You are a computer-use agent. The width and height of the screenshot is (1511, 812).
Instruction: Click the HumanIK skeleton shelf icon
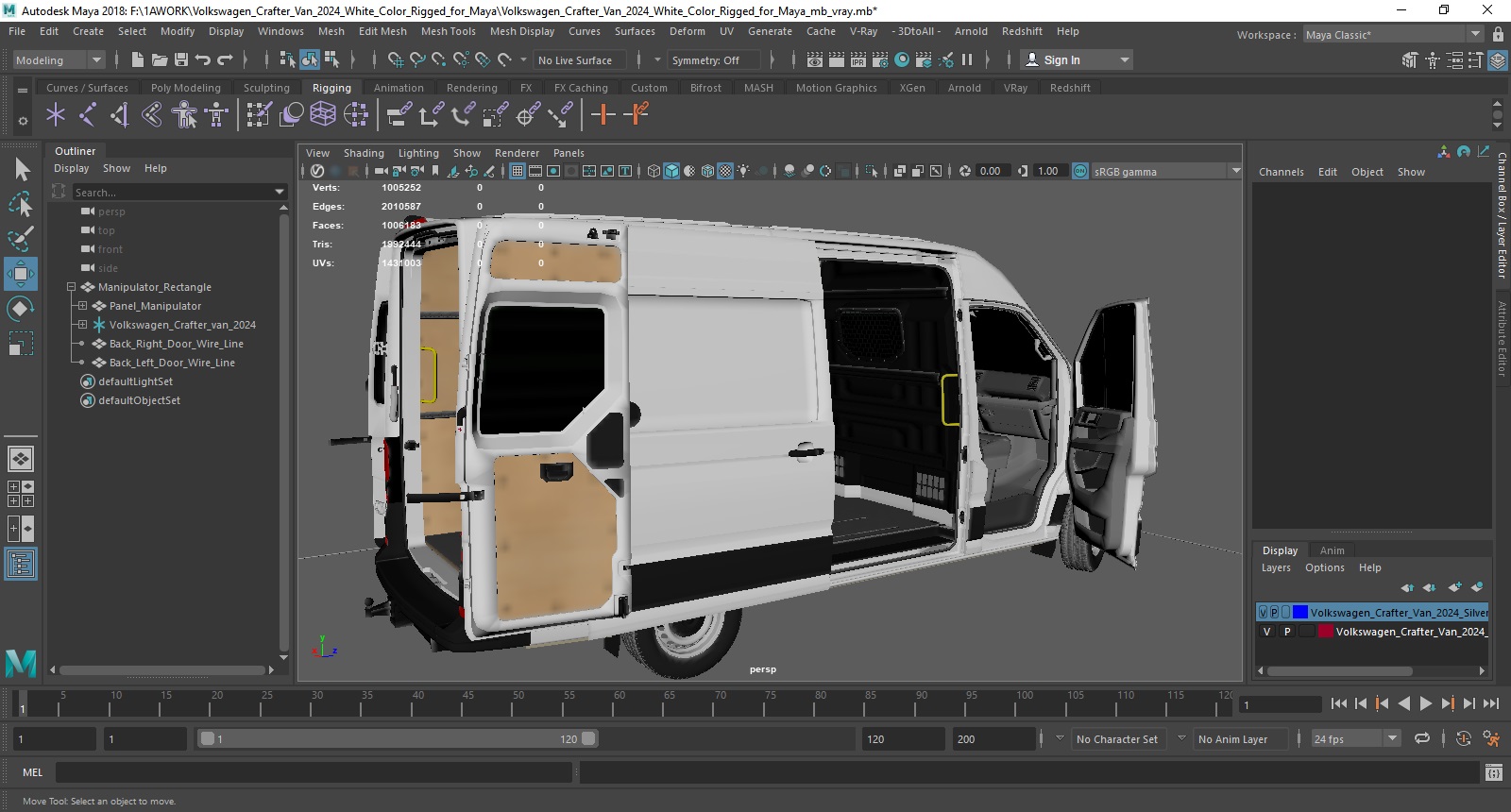click(216, 115)
